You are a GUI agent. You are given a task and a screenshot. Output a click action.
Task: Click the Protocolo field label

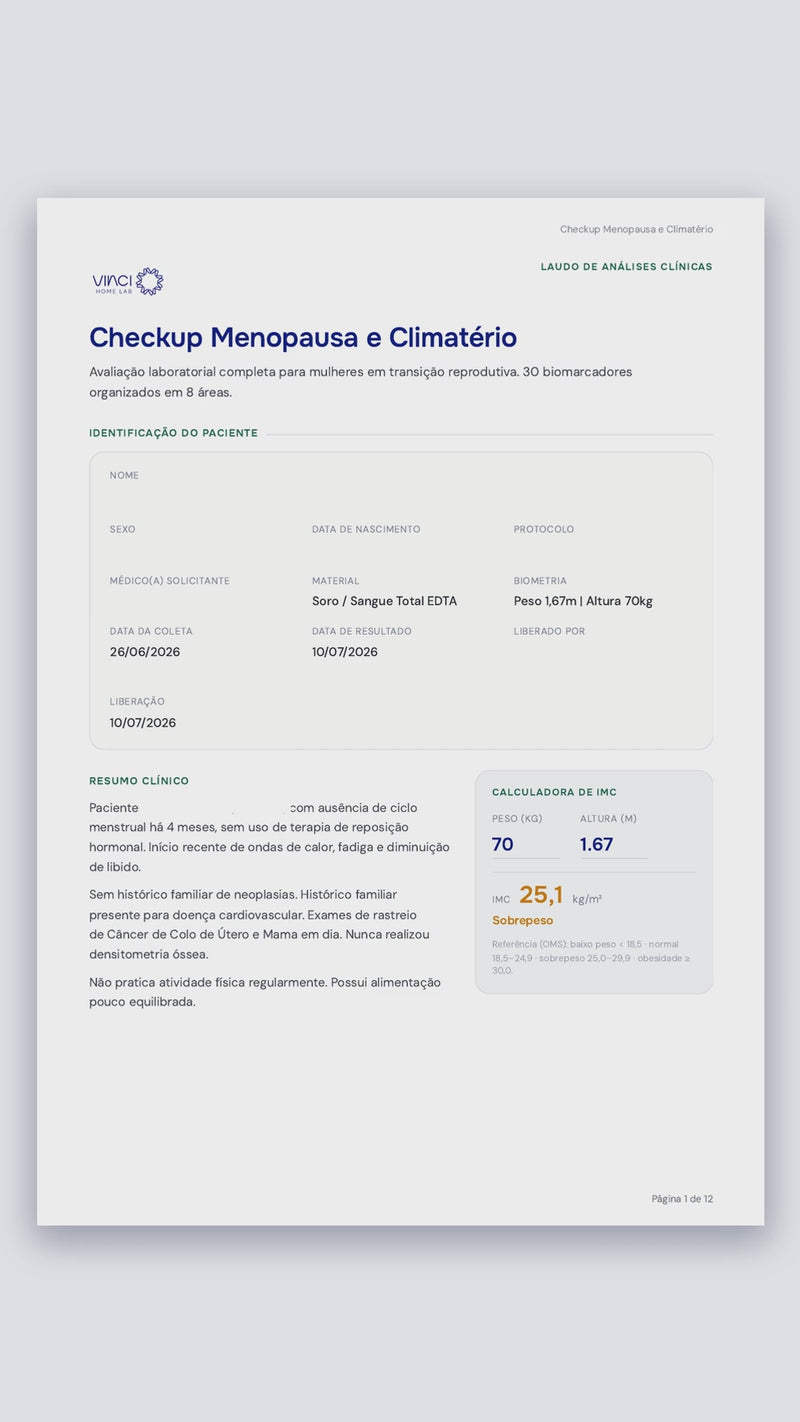(544, 529)
